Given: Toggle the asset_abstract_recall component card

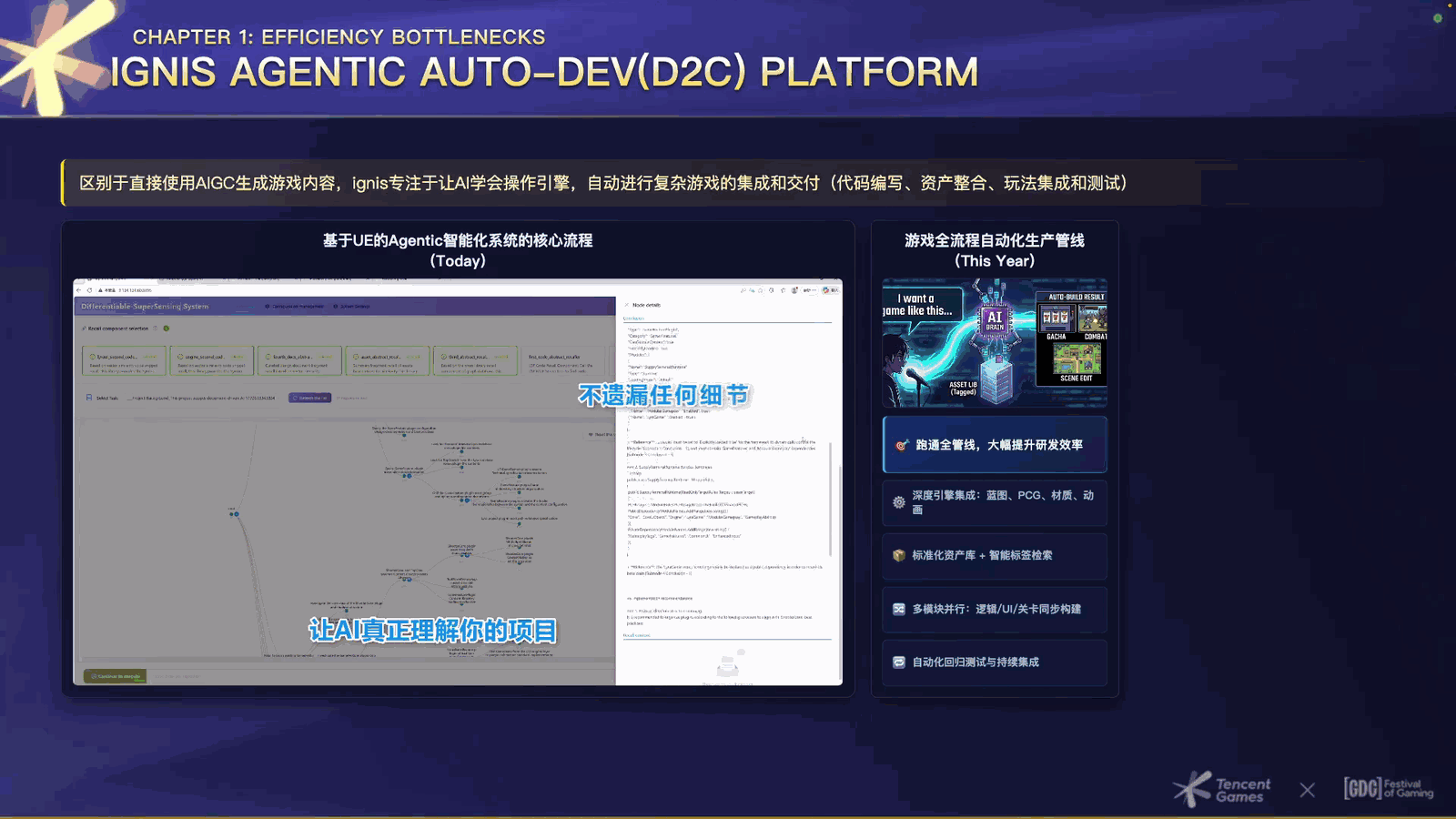Looking at the screenshot, I should 387,360.
